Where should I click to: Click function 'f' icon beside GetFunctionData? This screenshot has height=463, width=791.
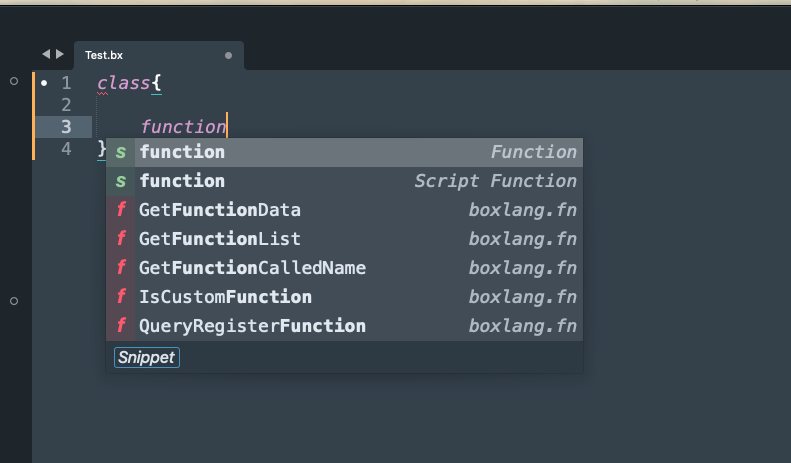(121, 210)
